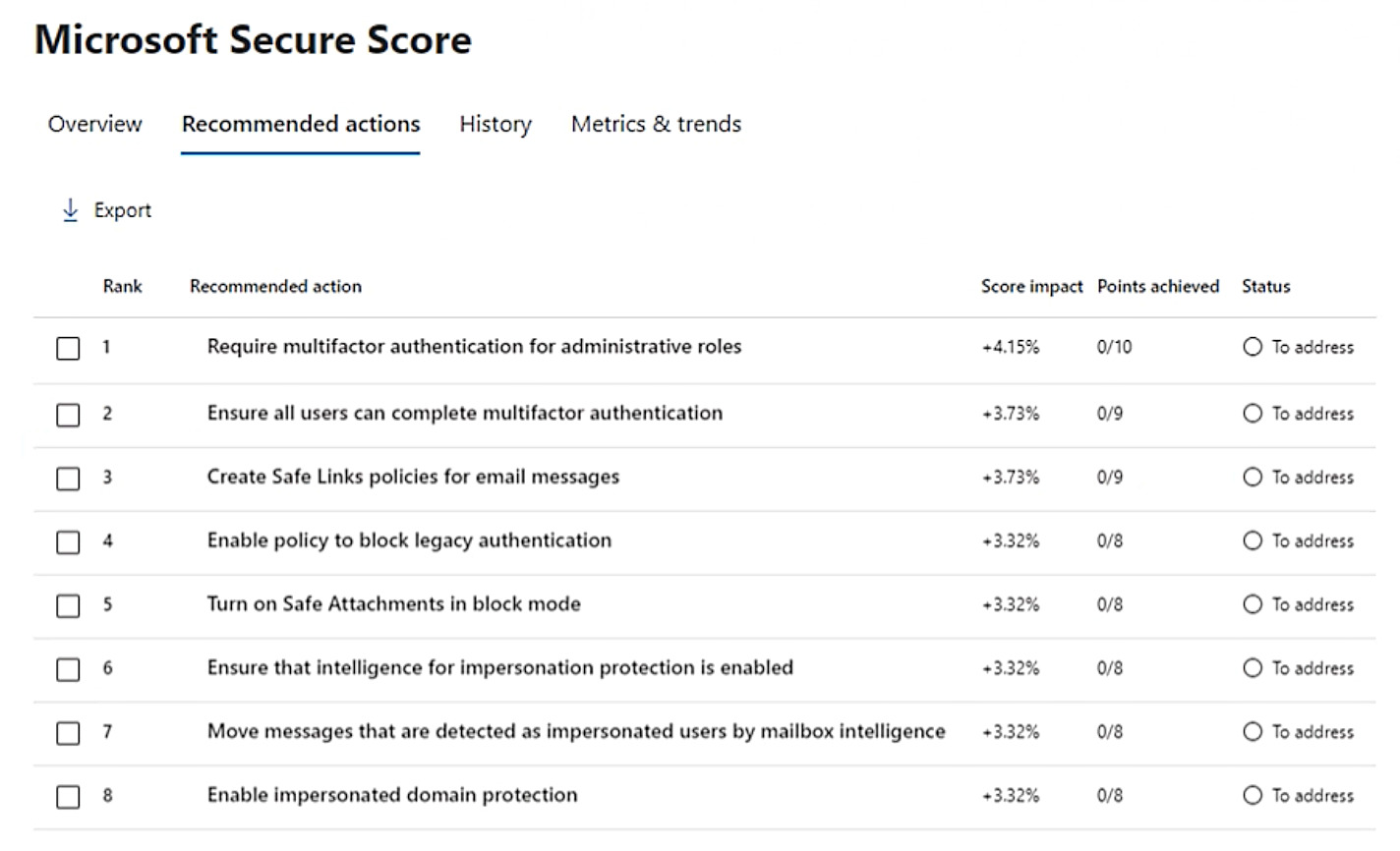
Task: Click the status circle for Safe Attachments row
Action: click(x=1253, y=604)
